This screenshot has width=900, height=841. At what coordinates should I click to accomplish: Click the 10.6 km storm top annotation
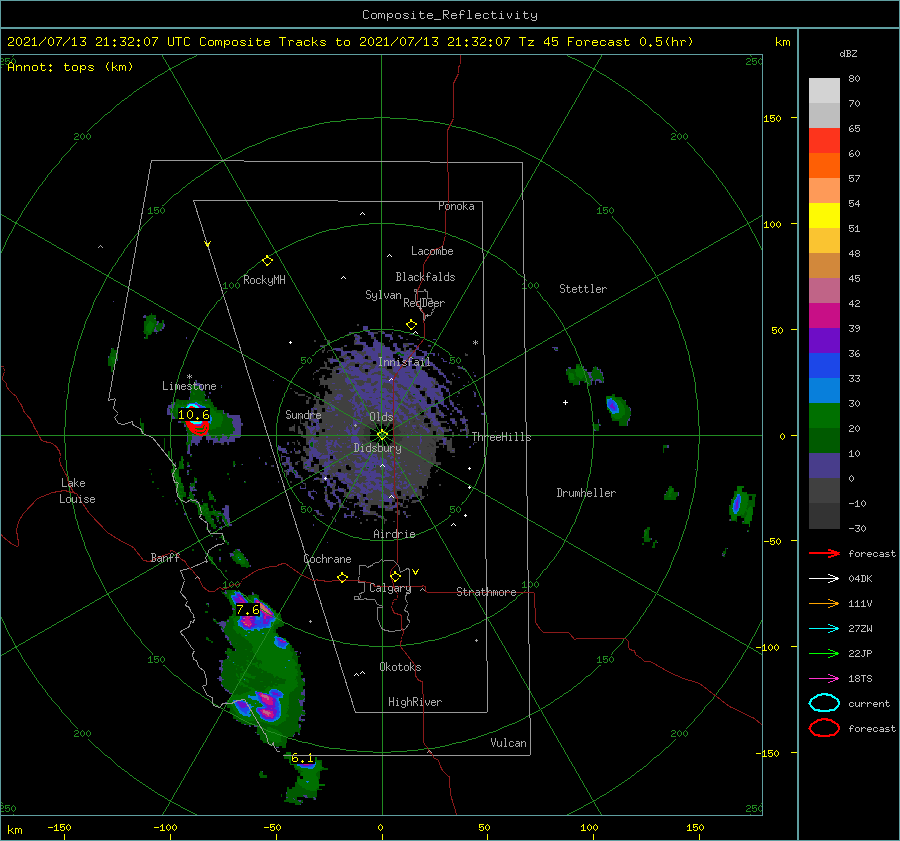click(193, 414)
